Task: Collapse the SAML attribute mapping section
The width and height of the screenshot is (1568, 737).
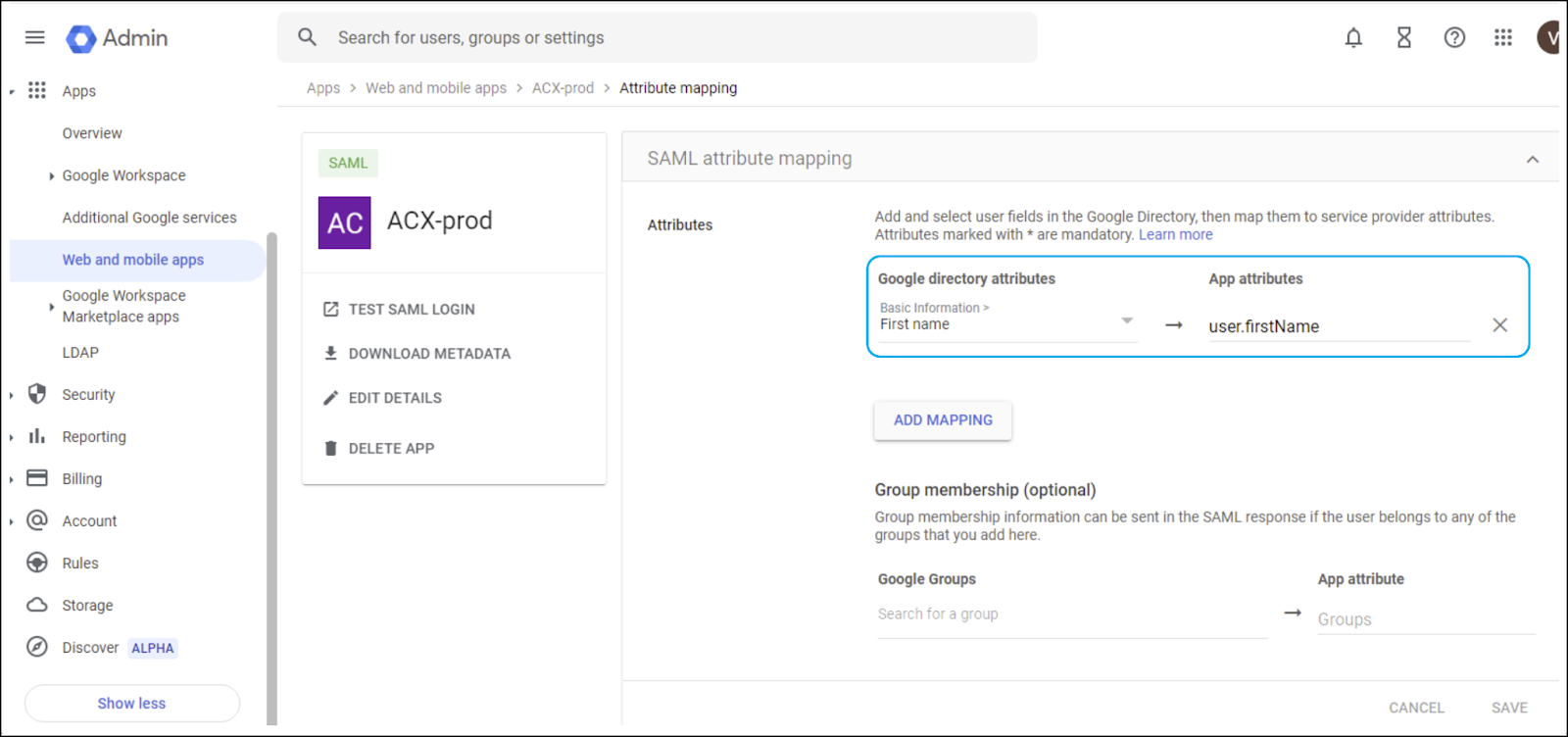Action: (1533, 159)
